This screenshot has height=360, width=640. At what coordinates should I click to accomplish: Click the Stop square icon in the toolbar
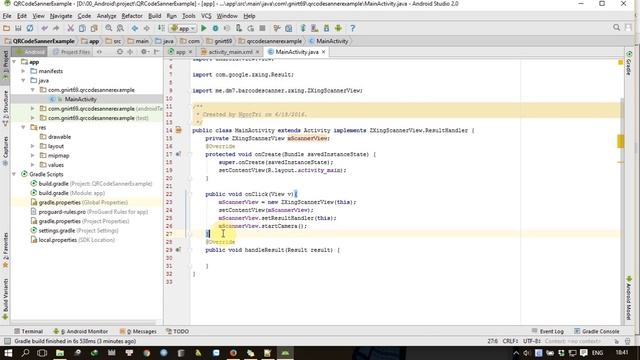pyautogui.click(x=262, y=28)
